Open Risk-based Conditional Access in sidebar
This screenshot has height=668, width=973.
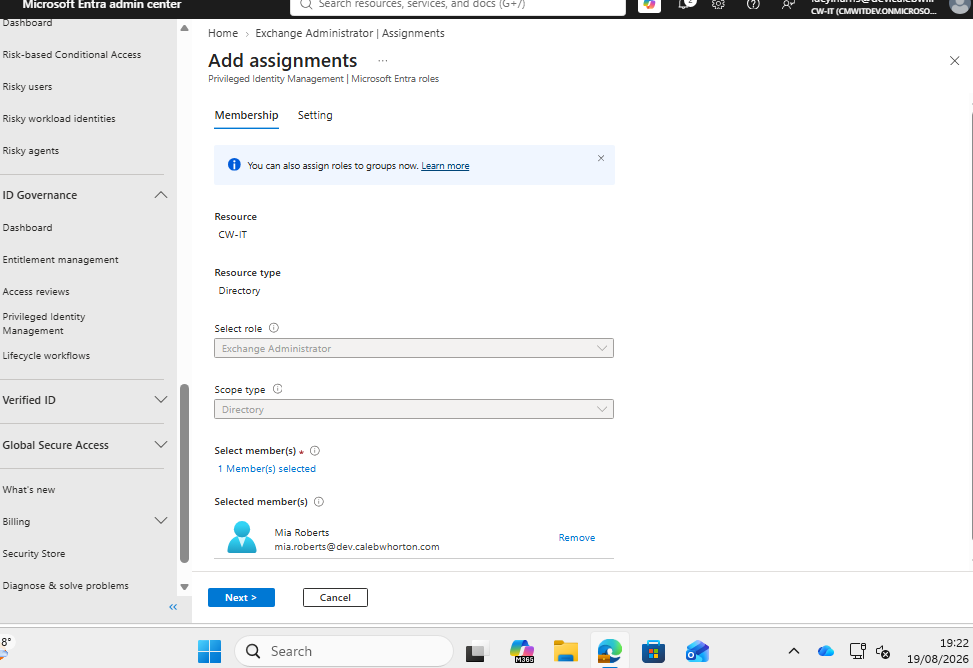[x=72, y=55]
